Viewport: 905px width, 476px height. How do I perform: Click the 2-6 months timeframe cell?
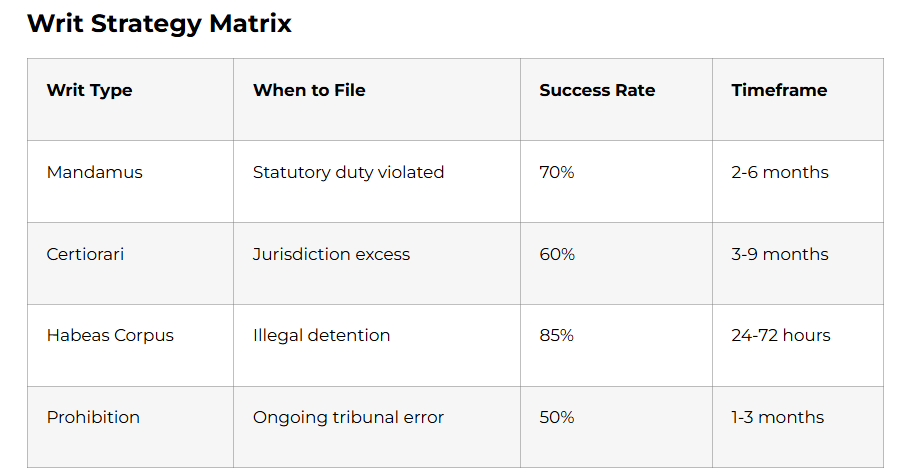(780, 172)
